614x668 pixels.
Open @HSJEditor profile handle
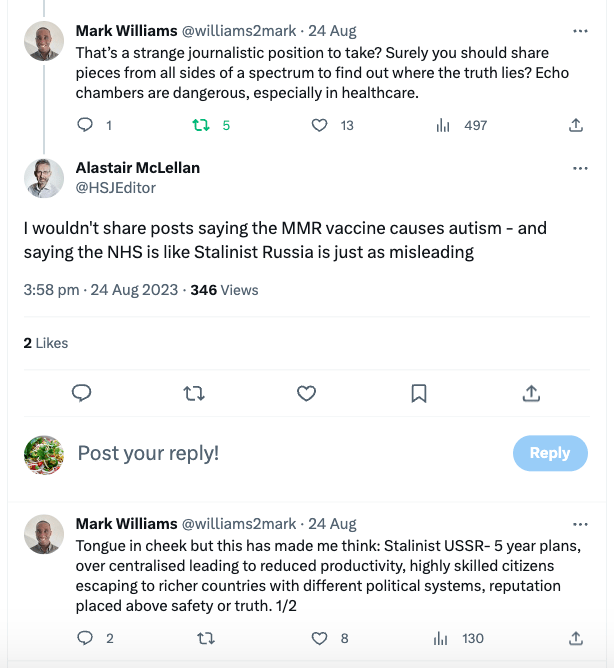click(116, 187)
